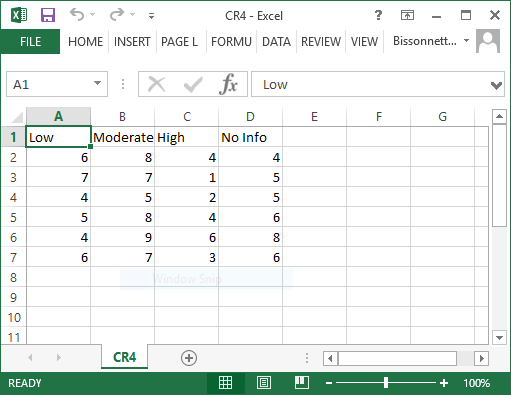The height and width of the screenshot is (395, 511).
Task: Select the CR4 sheet tab
Action: pos(124,357)
